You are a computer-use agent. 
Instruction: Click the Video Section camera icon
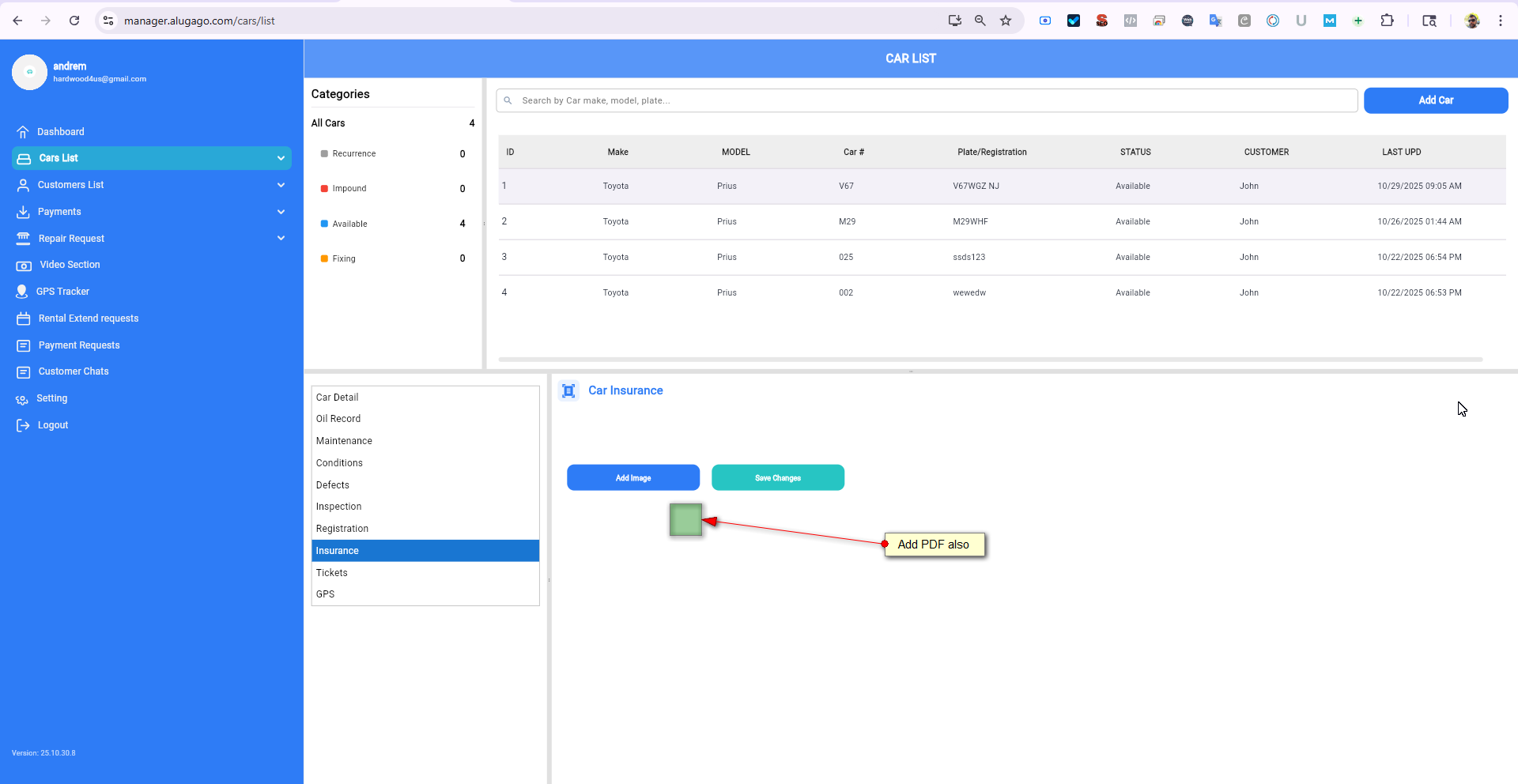(x=24, y=266)
